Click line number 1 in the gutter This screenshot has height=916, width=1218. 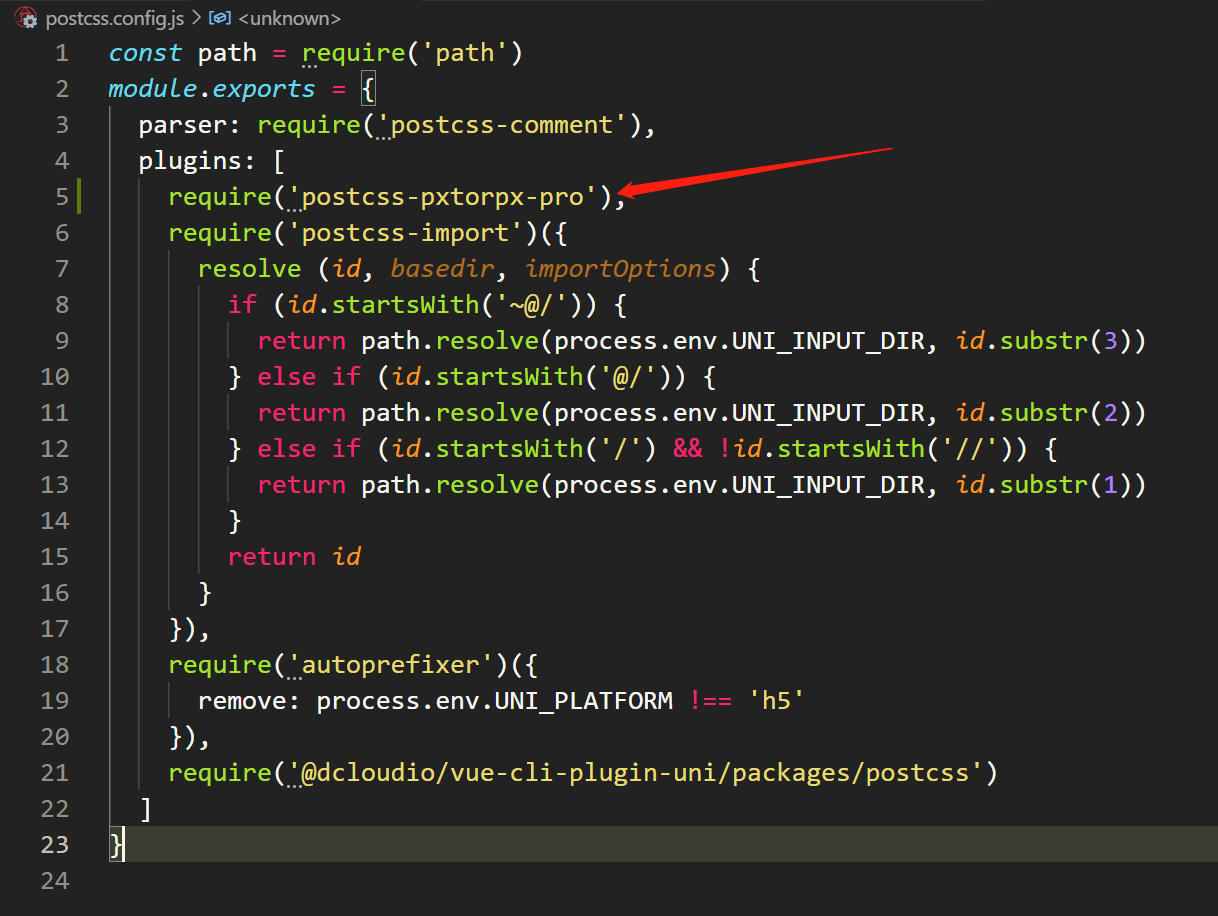click(x=62, y=52)
